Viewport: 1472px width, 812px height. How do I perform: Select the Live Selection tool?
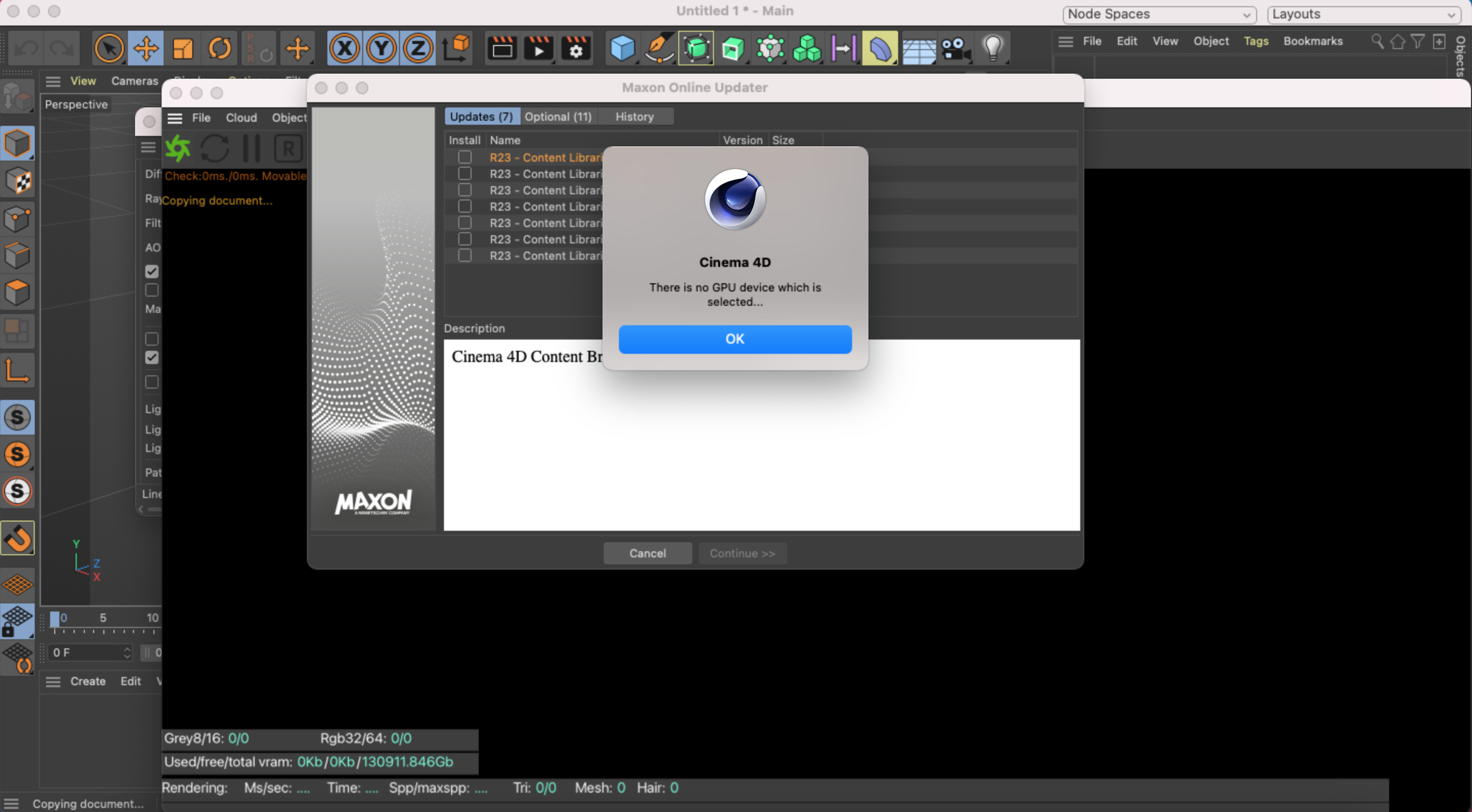pyautogui.click(x=108, y=49)
